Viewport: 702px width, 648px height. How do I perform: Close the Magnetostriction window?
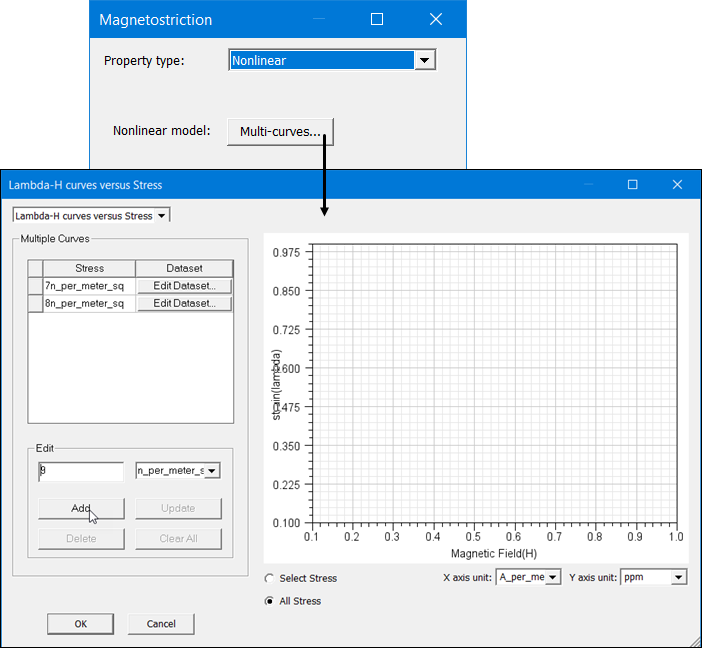tap(436, 19)
